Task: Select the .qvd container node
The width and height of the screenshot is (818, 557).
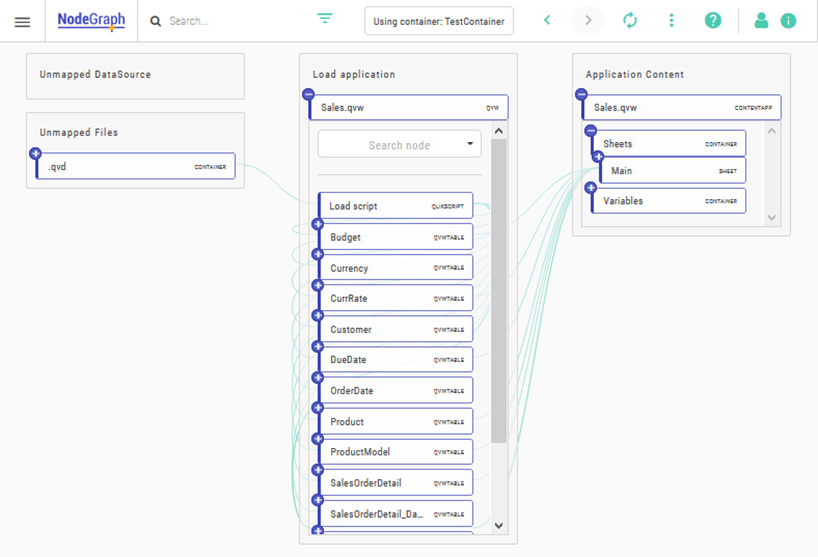Action: pos(136,166)
